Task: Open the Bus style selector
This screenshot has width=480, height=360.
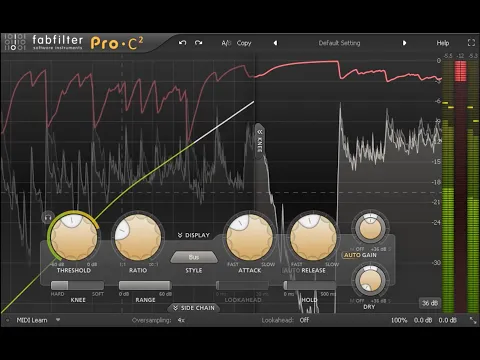Action: (194, 257)
